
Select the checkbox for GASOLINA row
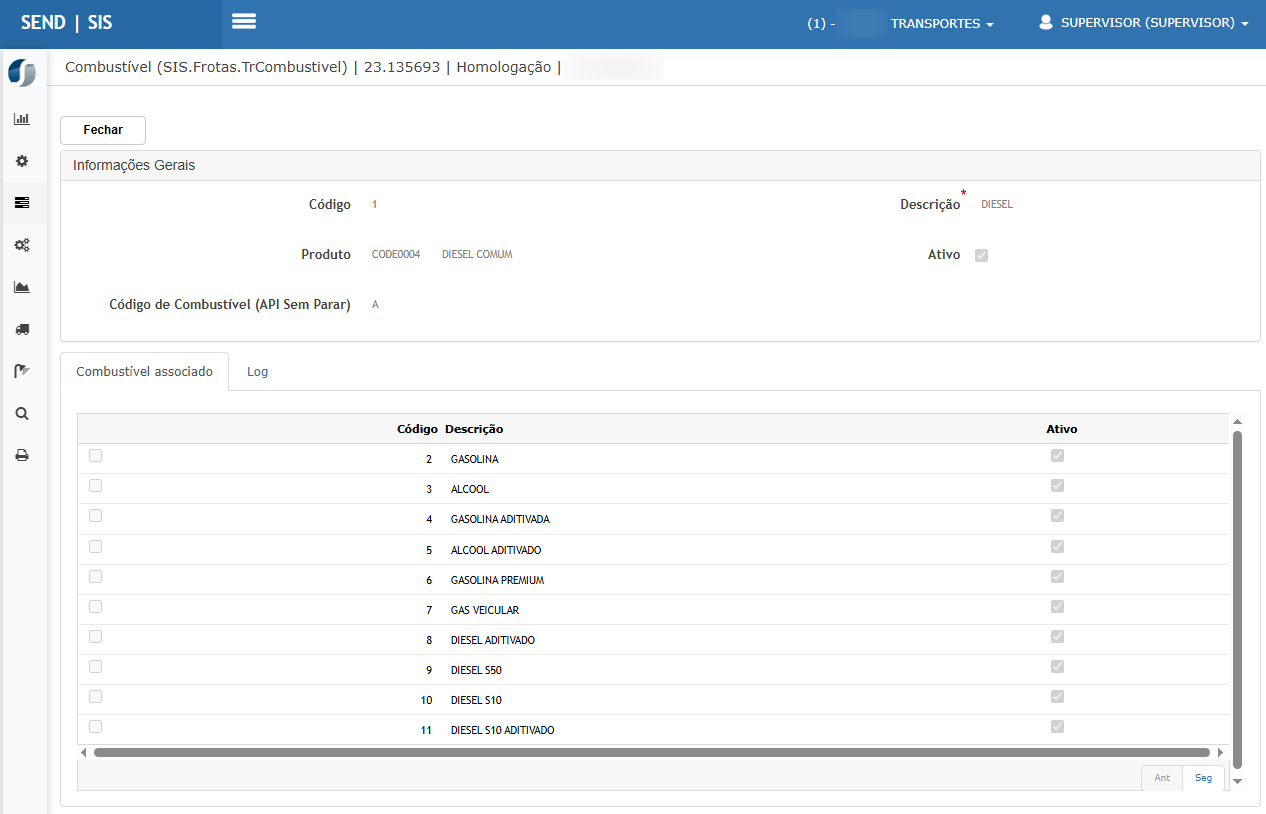[x=95, y=456]
